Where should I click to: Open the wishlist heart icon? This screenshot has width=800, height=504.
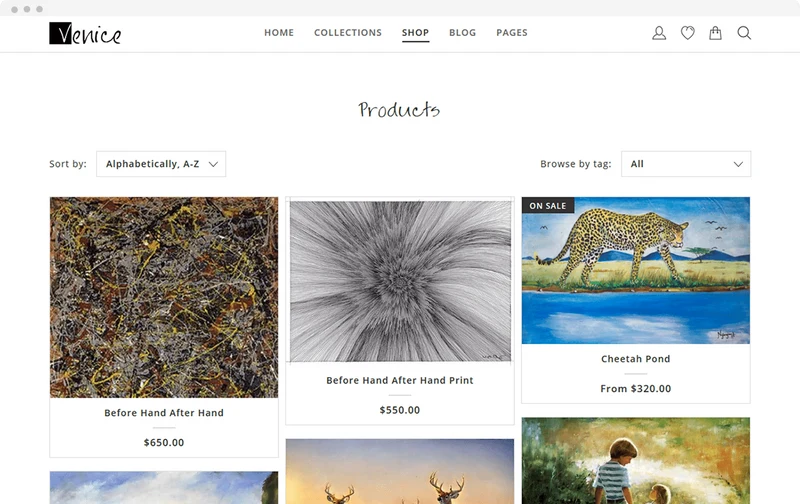[x=687, y=33]
